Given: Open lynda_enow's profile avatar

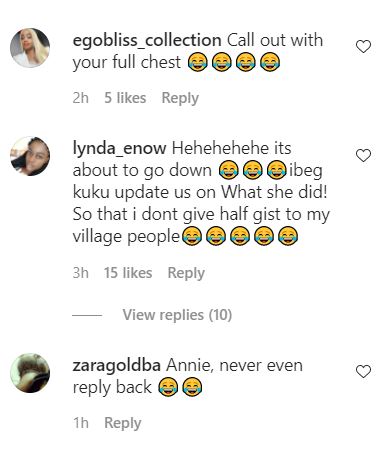Looking at the screenshot, I should tap(30, 156).
